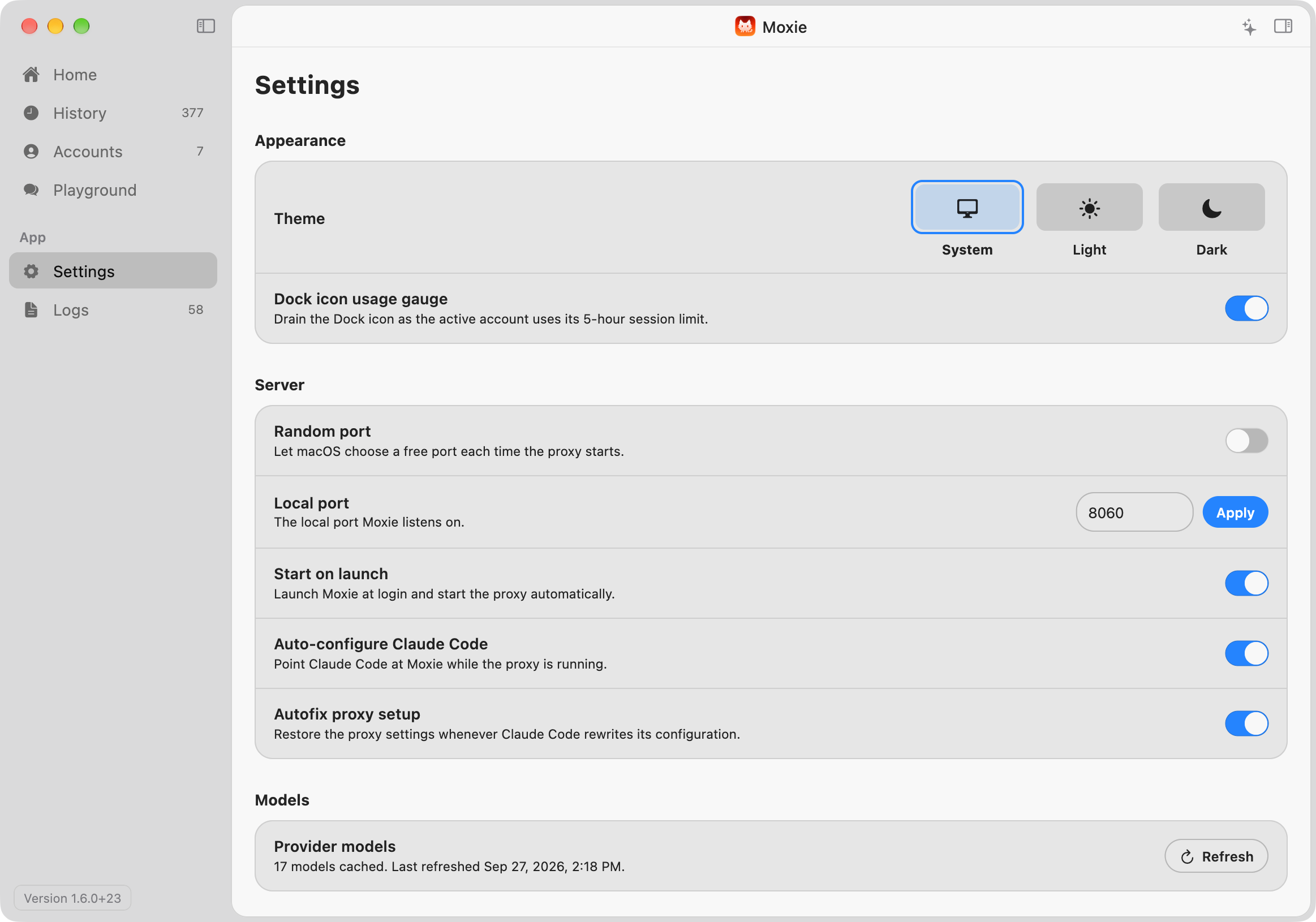Click the Accounts count 7

coord(200,151)
